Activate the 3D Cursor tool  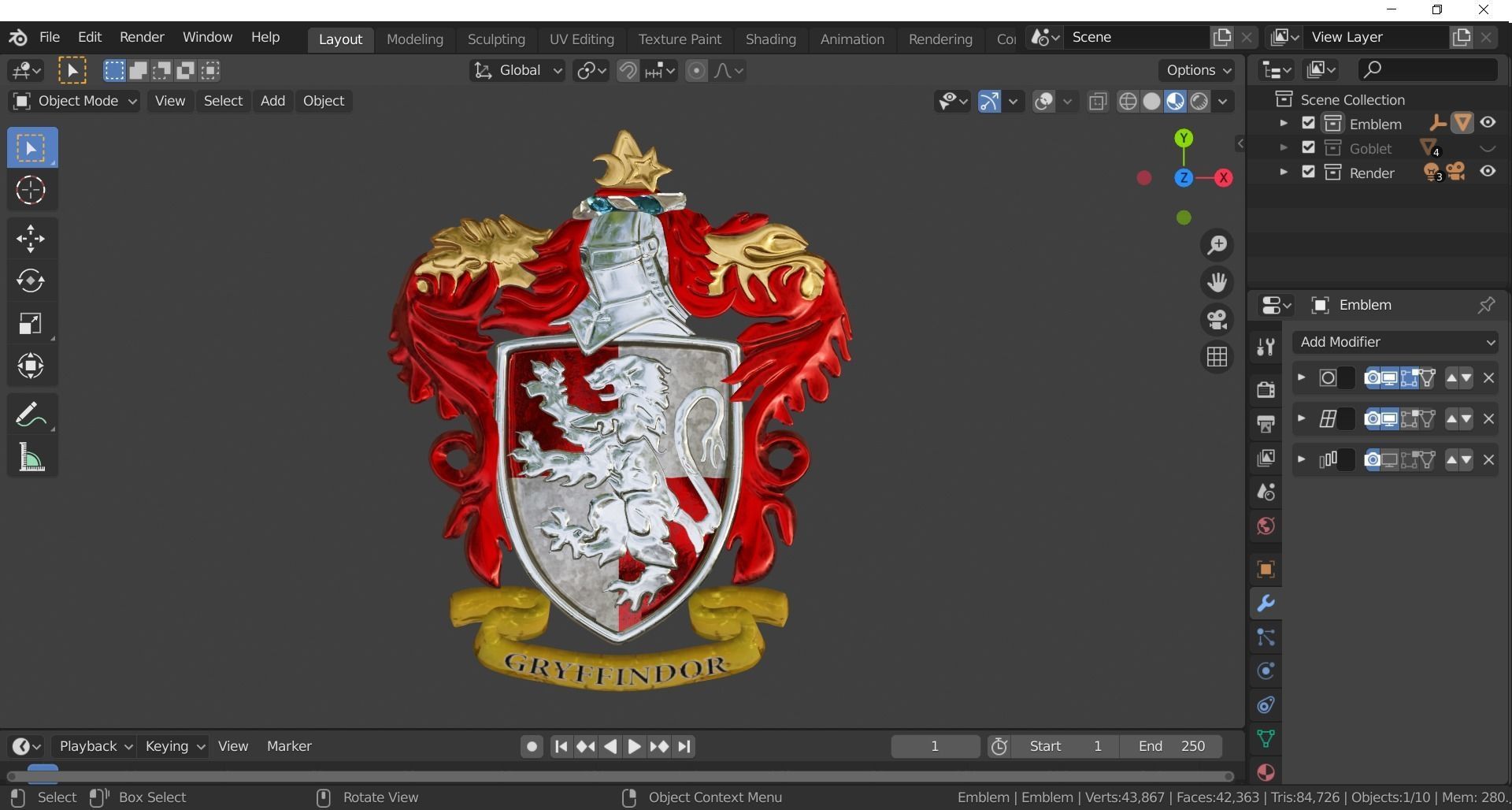(32, 190)
